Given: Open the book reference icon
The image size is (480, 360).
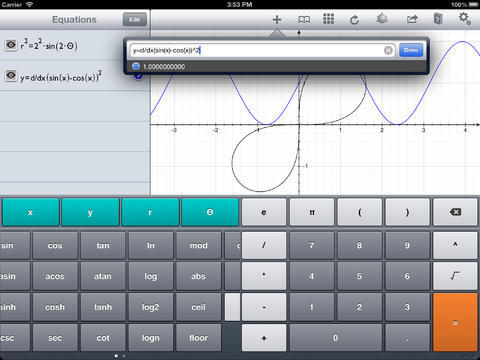Looking at the screenshot, I should pos(304,20).
